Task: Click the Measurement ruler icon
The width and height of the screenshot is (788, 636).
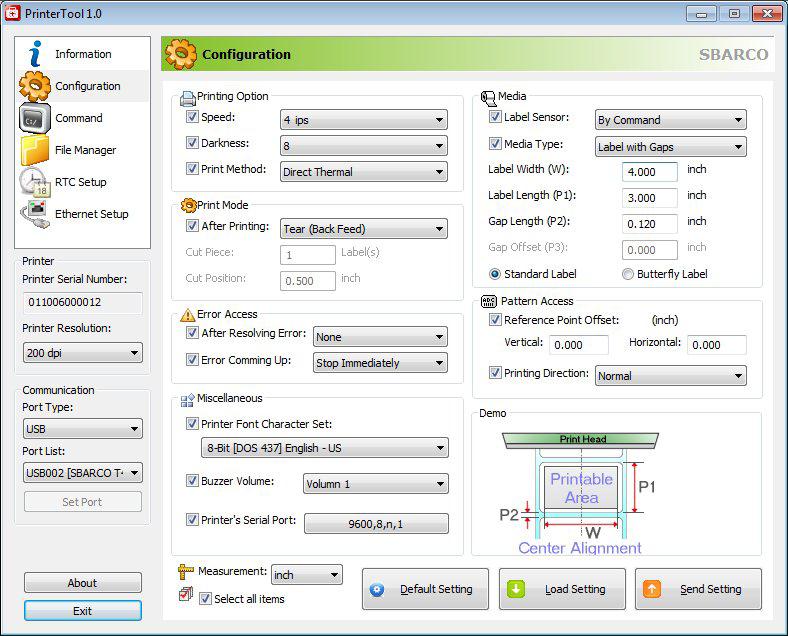Action: (x=185, y=574)
